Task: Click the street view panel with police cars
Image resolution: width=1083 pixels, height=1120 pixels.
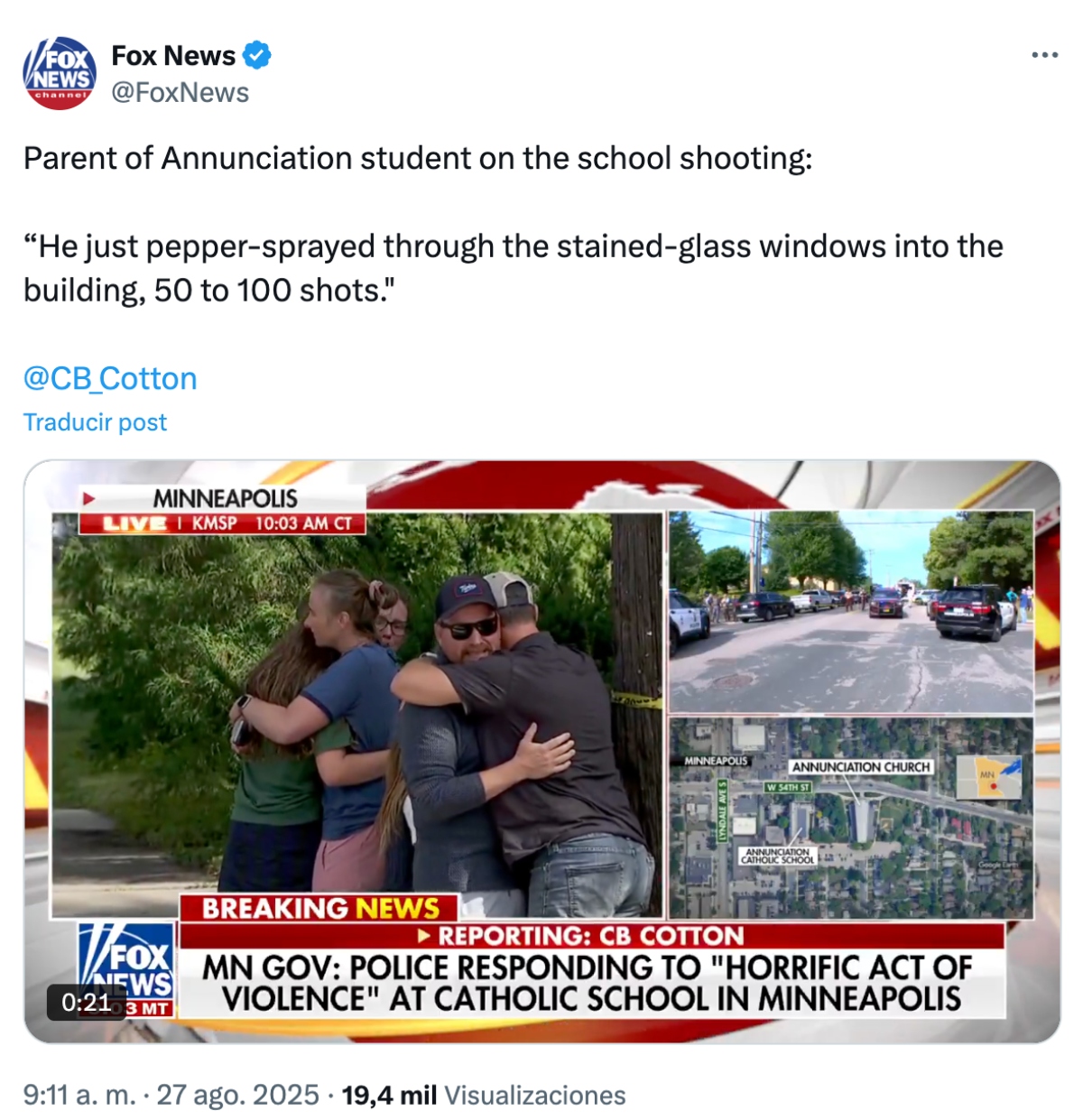Action: (851, 612)
